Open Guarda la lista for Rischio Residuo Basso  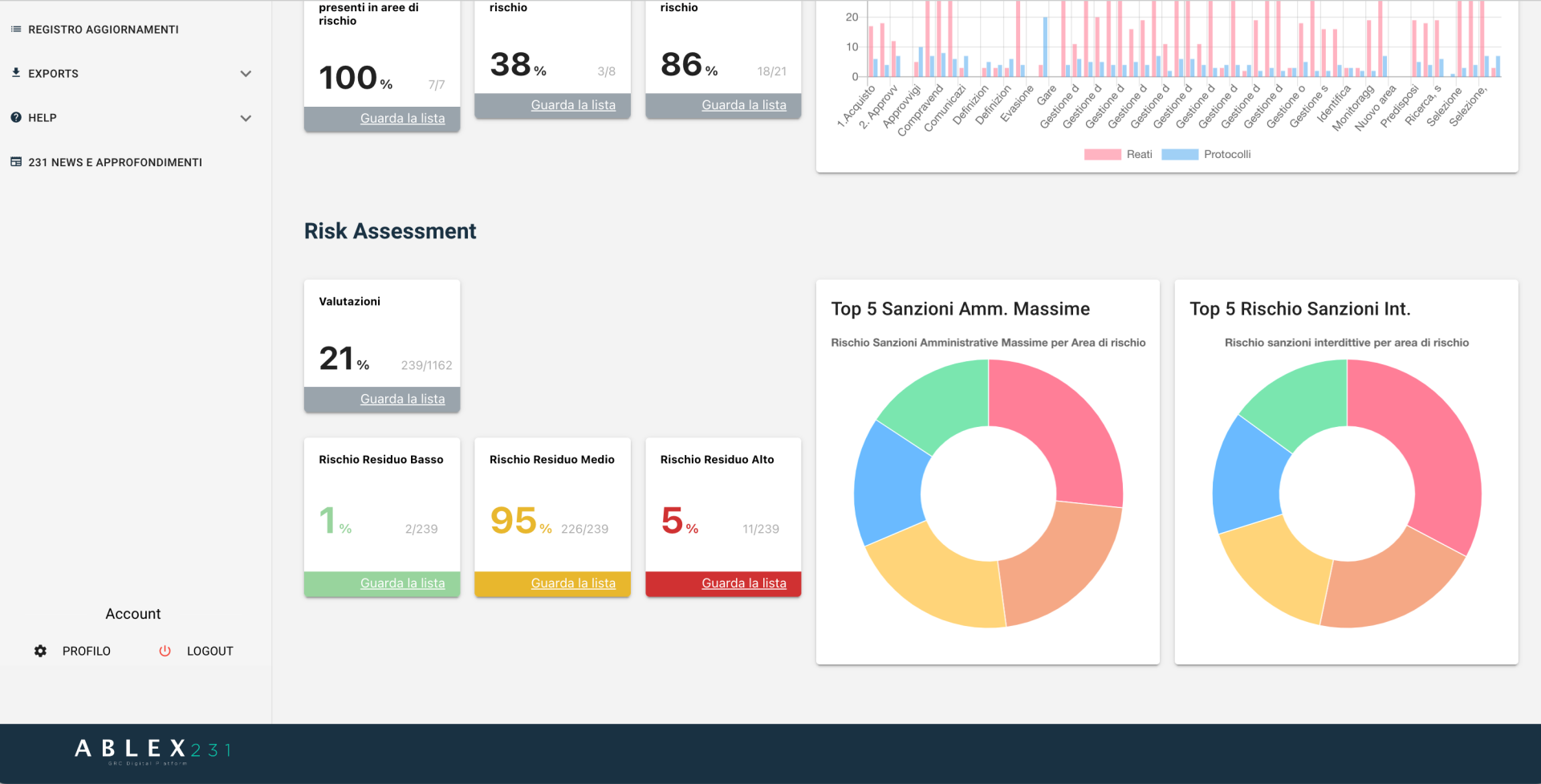click(x=402, y=583)
